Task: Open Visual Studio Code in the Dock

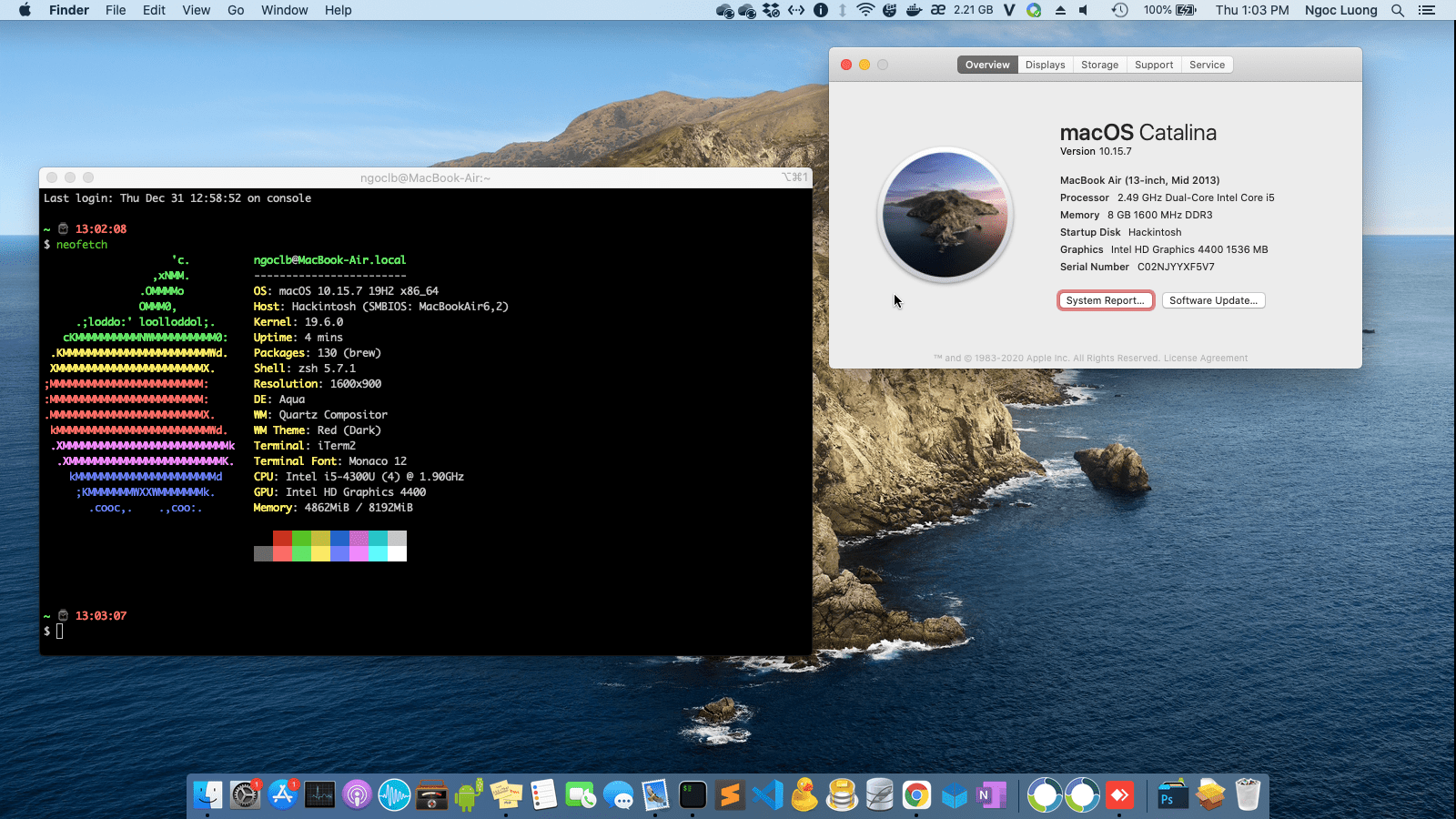Action: tap(767, 795)
